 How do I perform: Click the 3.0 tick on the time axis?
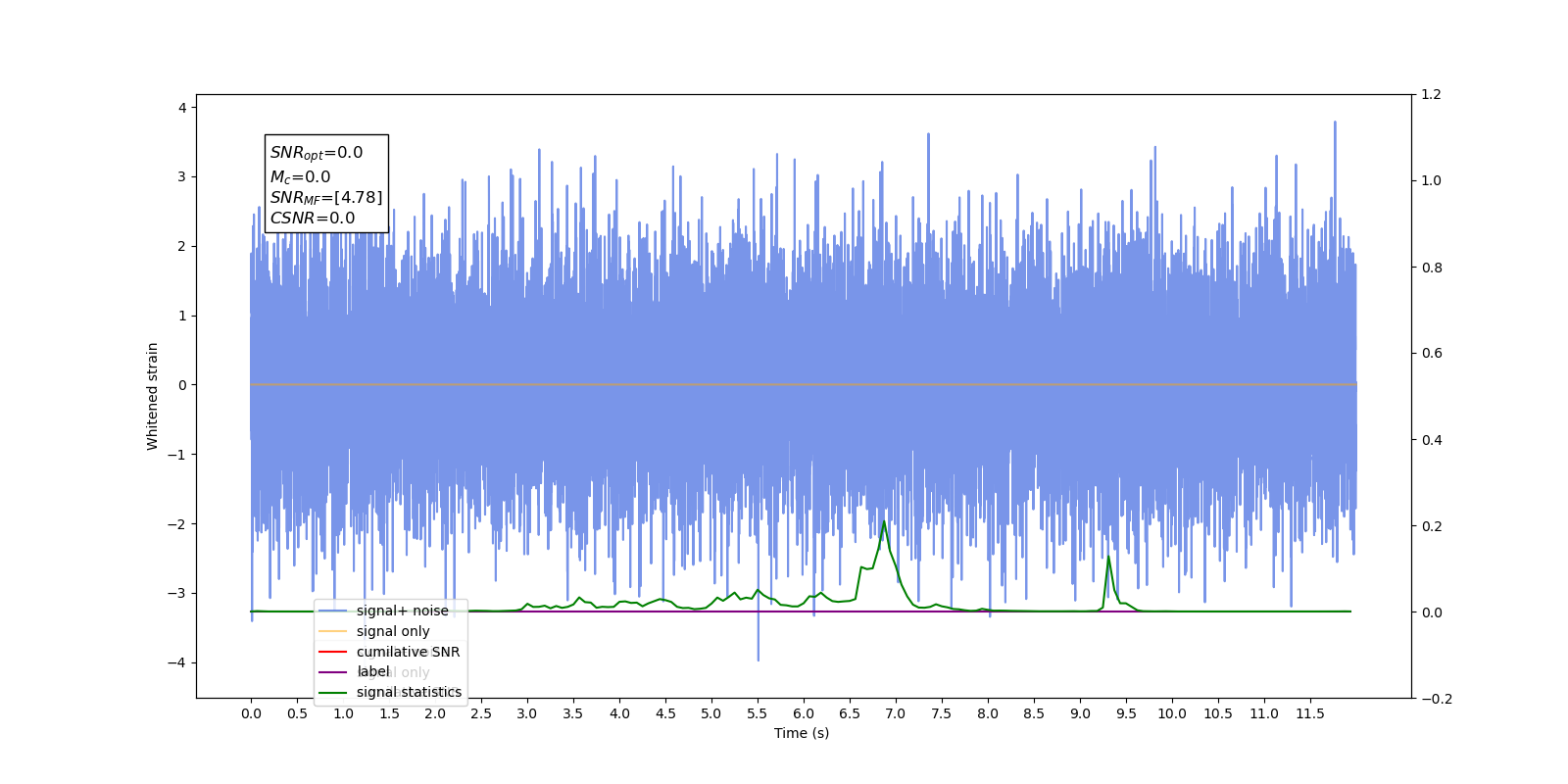(527, 713)
